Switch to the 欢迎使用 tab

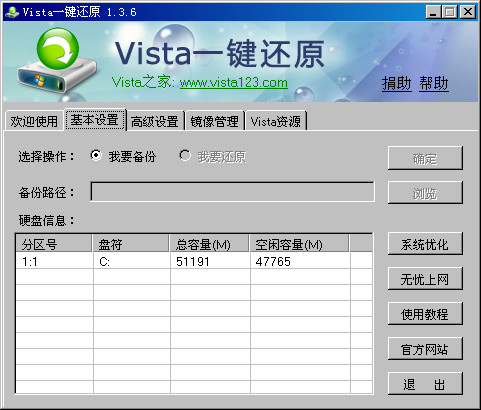[34, 121]
